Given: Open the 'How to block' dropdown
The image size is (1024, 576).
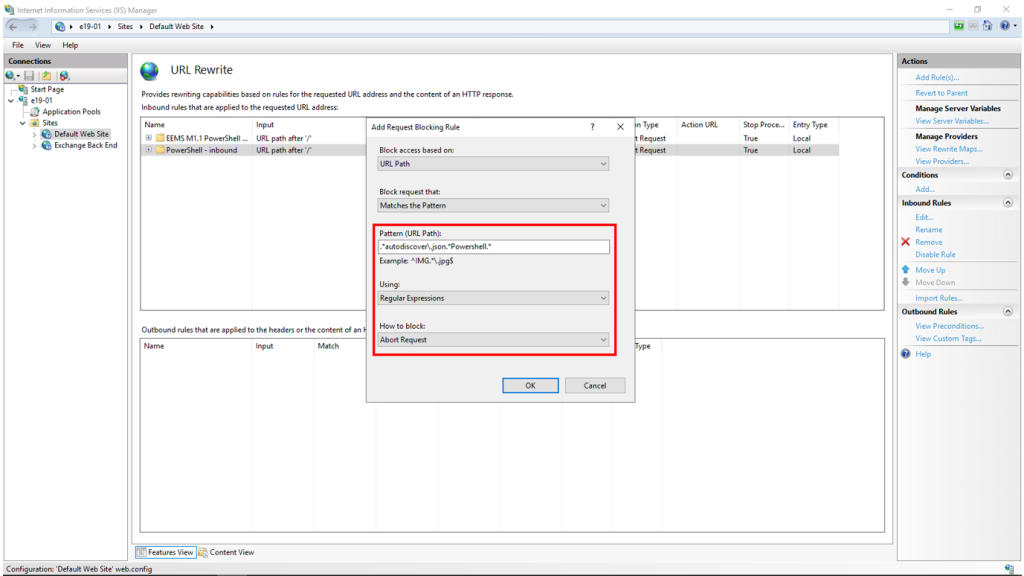Looking at the screenshot, I should pyautogui.click(x=492, y=340).
